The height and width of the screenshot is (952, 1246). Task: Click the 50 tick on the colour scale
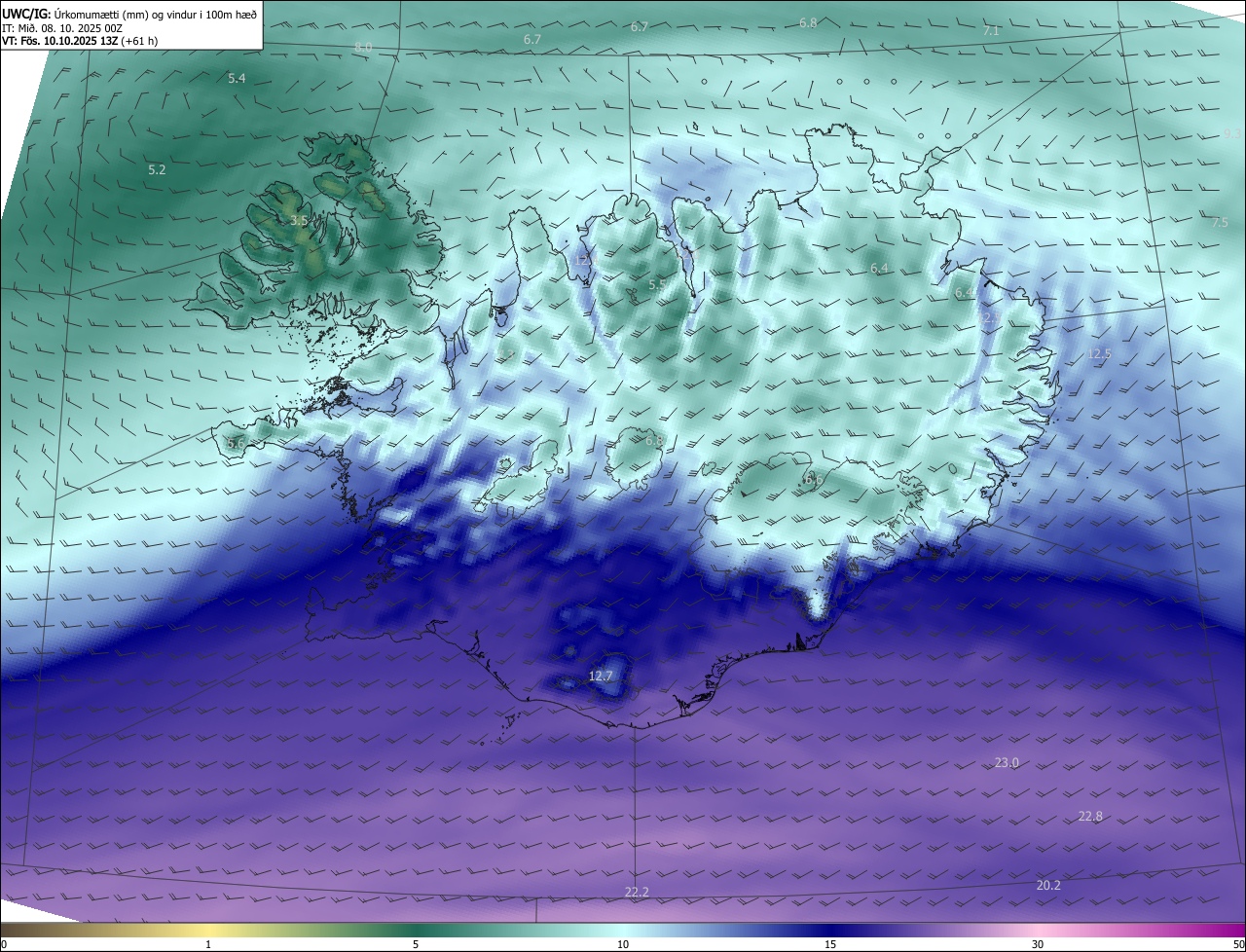(1238, 944)
